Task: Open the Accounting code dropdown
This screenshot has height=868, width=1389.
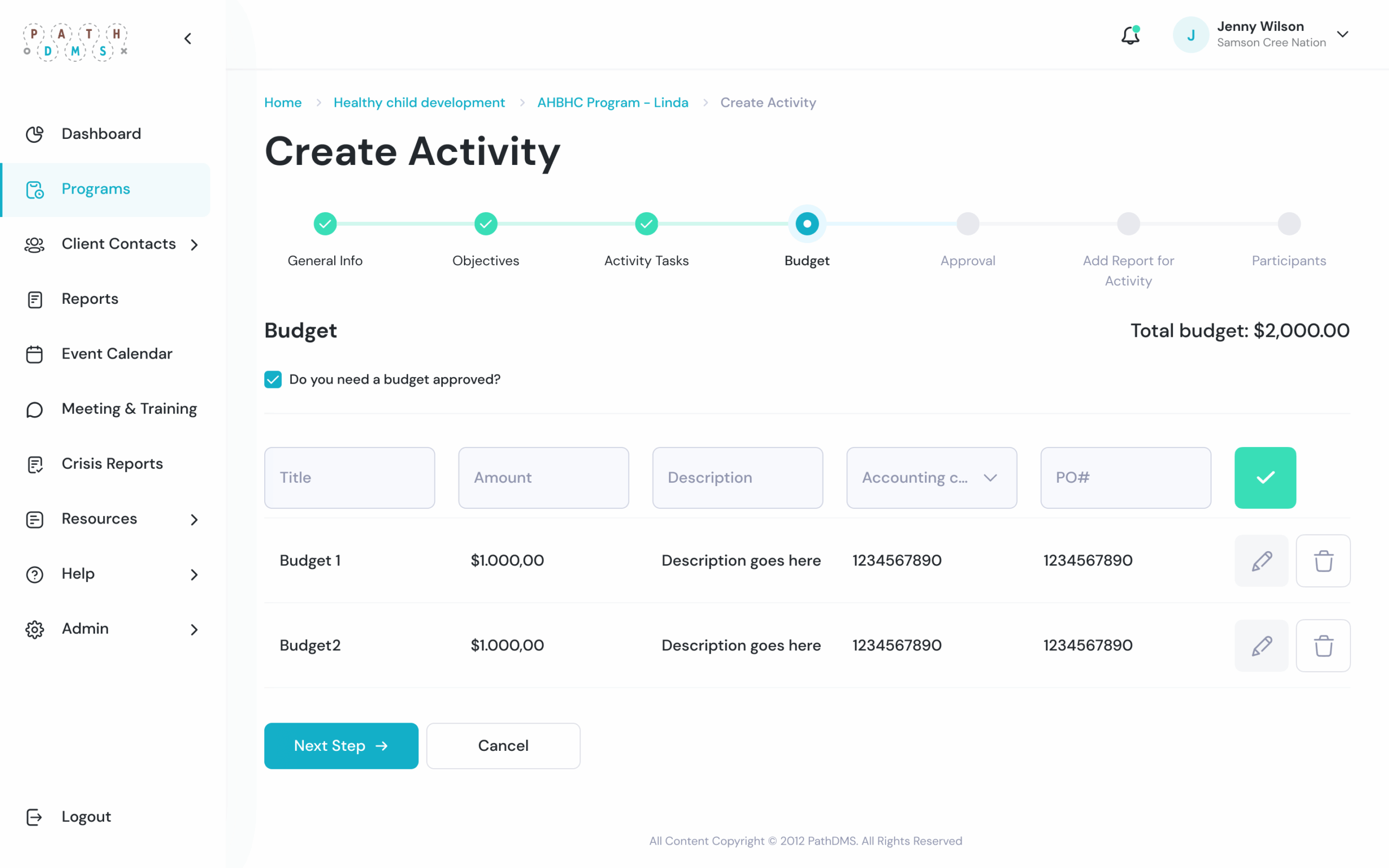Action: [932, 477]
